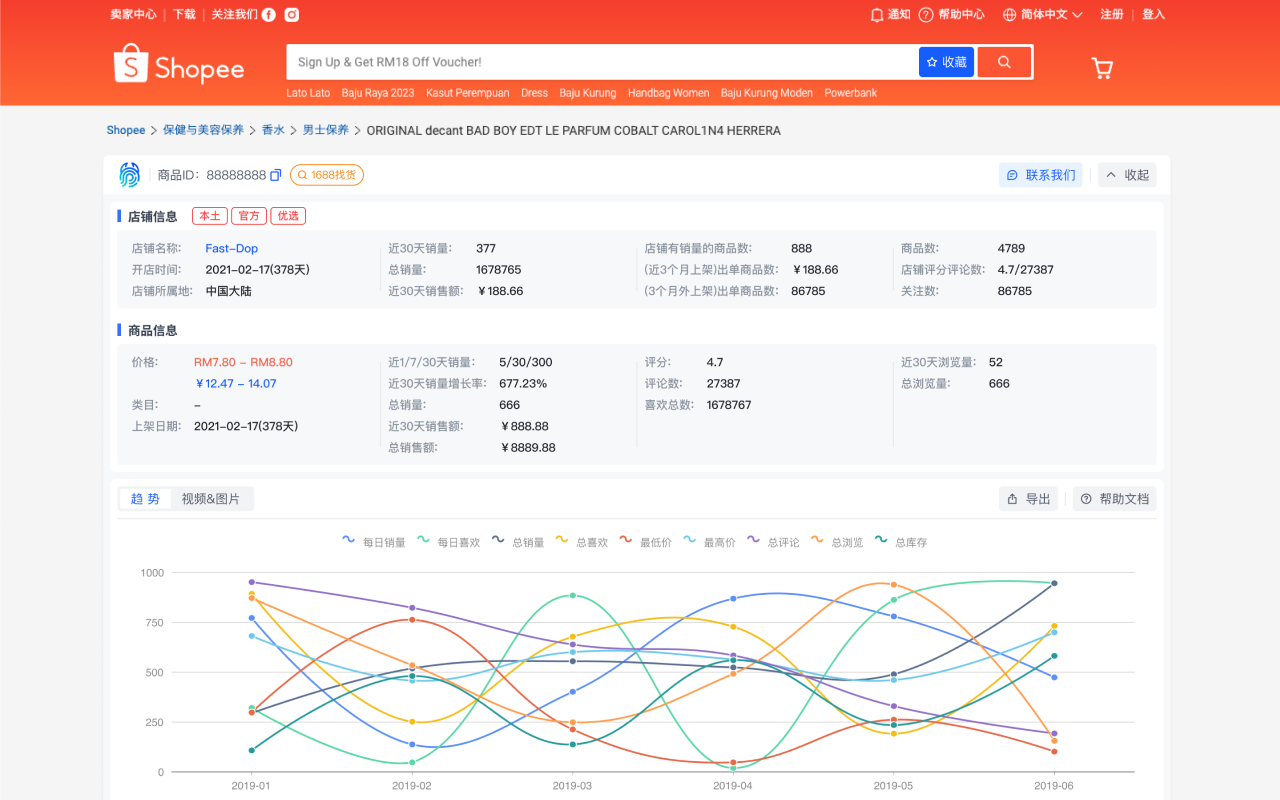The height and width of the screenshot is (800, 1280).
Task: Click the 677.23% growth rate value
Action: pyautogui.click(x=523, y=383)
